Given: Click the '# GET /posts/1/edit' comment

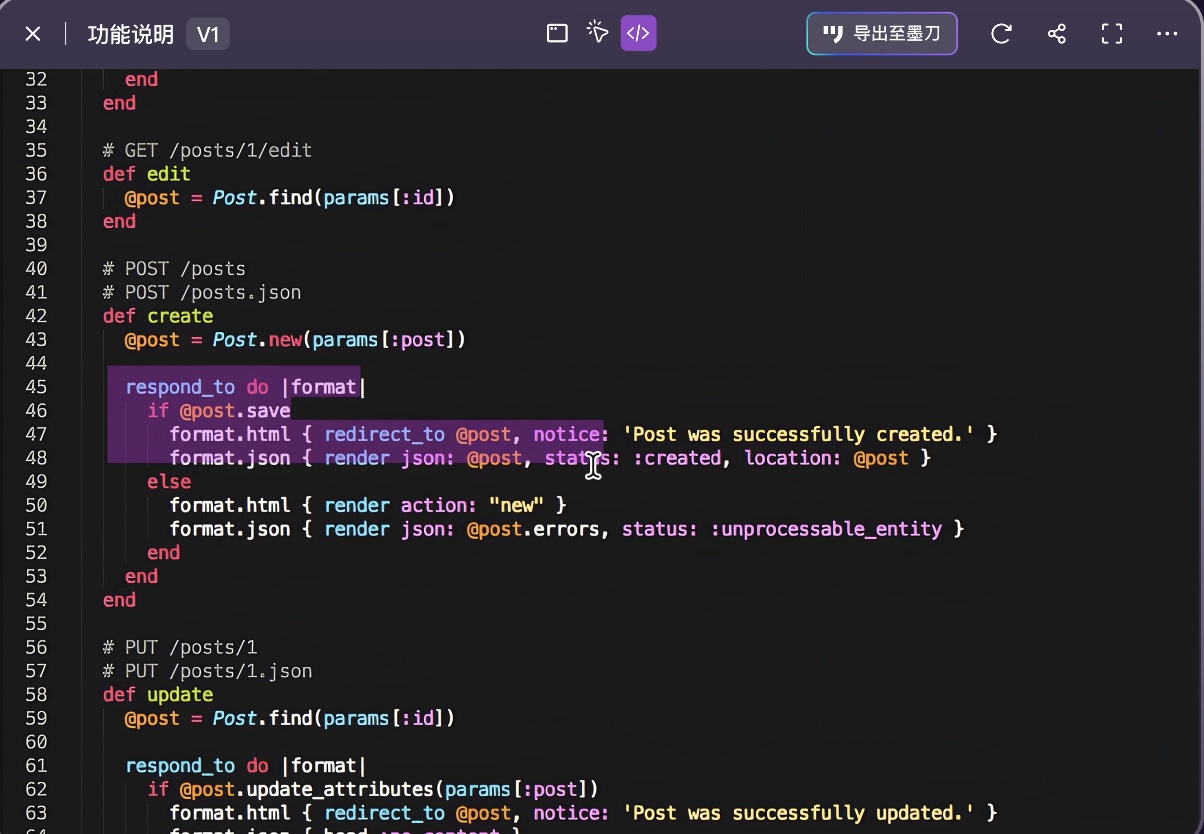Looking at the screenshot, I should point(208,151).
